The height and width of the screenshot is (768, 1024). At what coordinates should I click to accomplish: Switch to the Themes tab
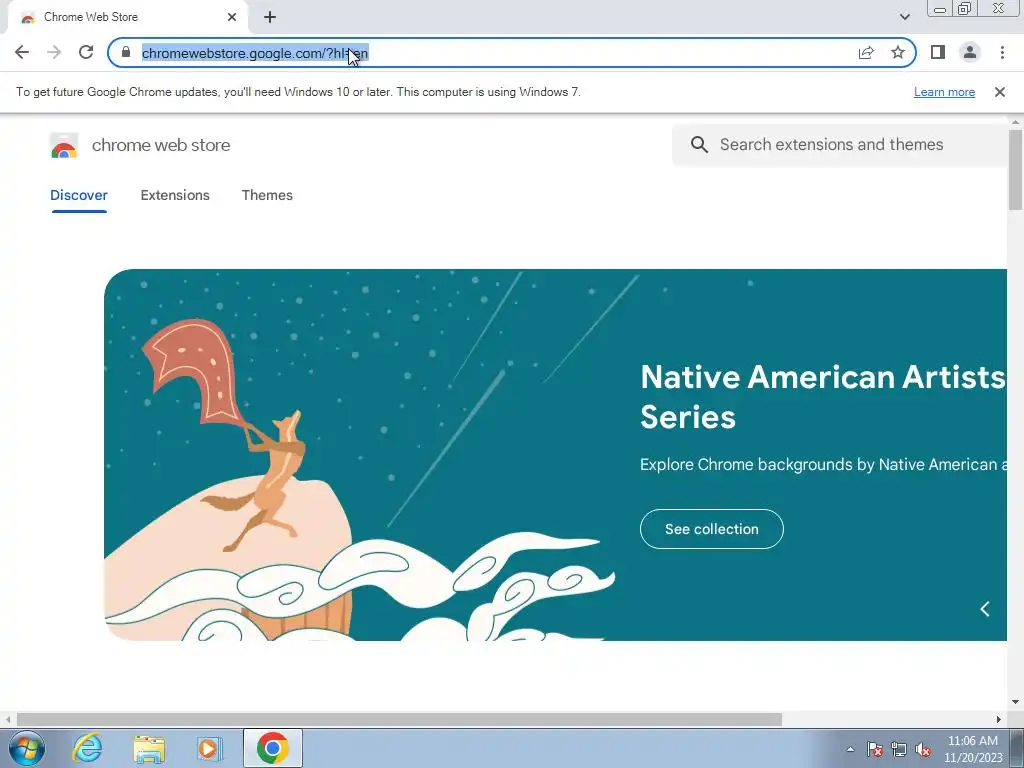(267, 195)
